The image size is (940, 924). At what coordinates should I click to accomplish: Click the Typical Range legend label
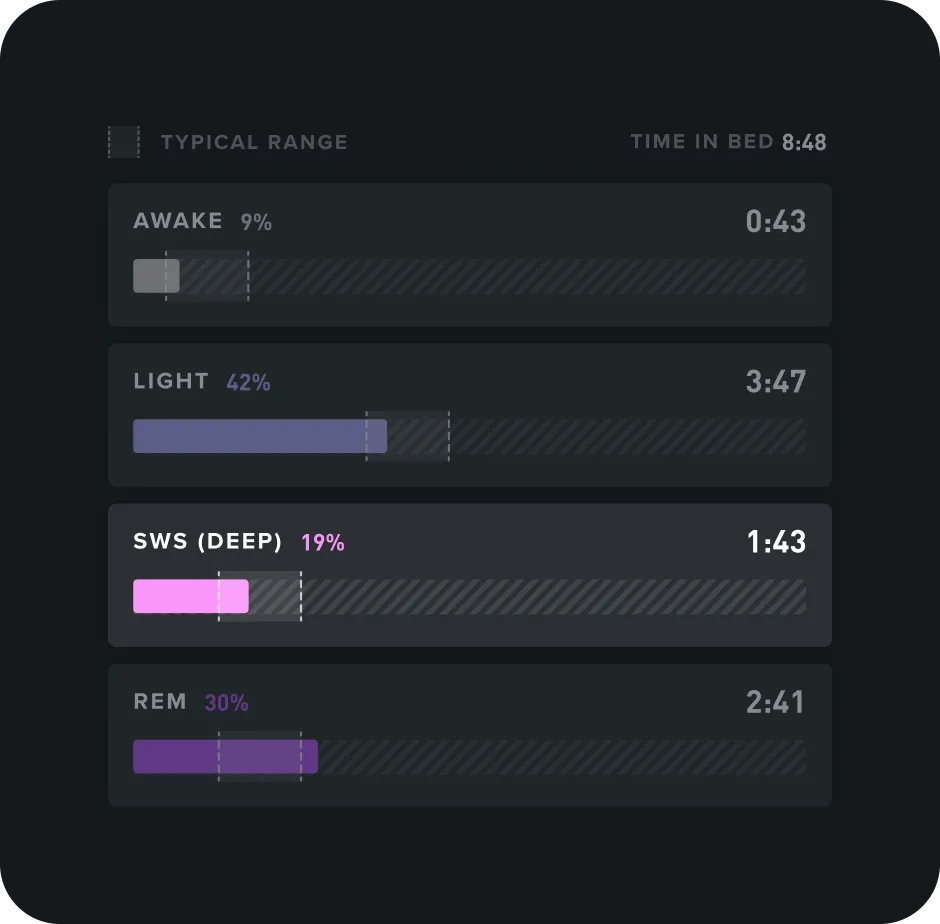[254, 142]
